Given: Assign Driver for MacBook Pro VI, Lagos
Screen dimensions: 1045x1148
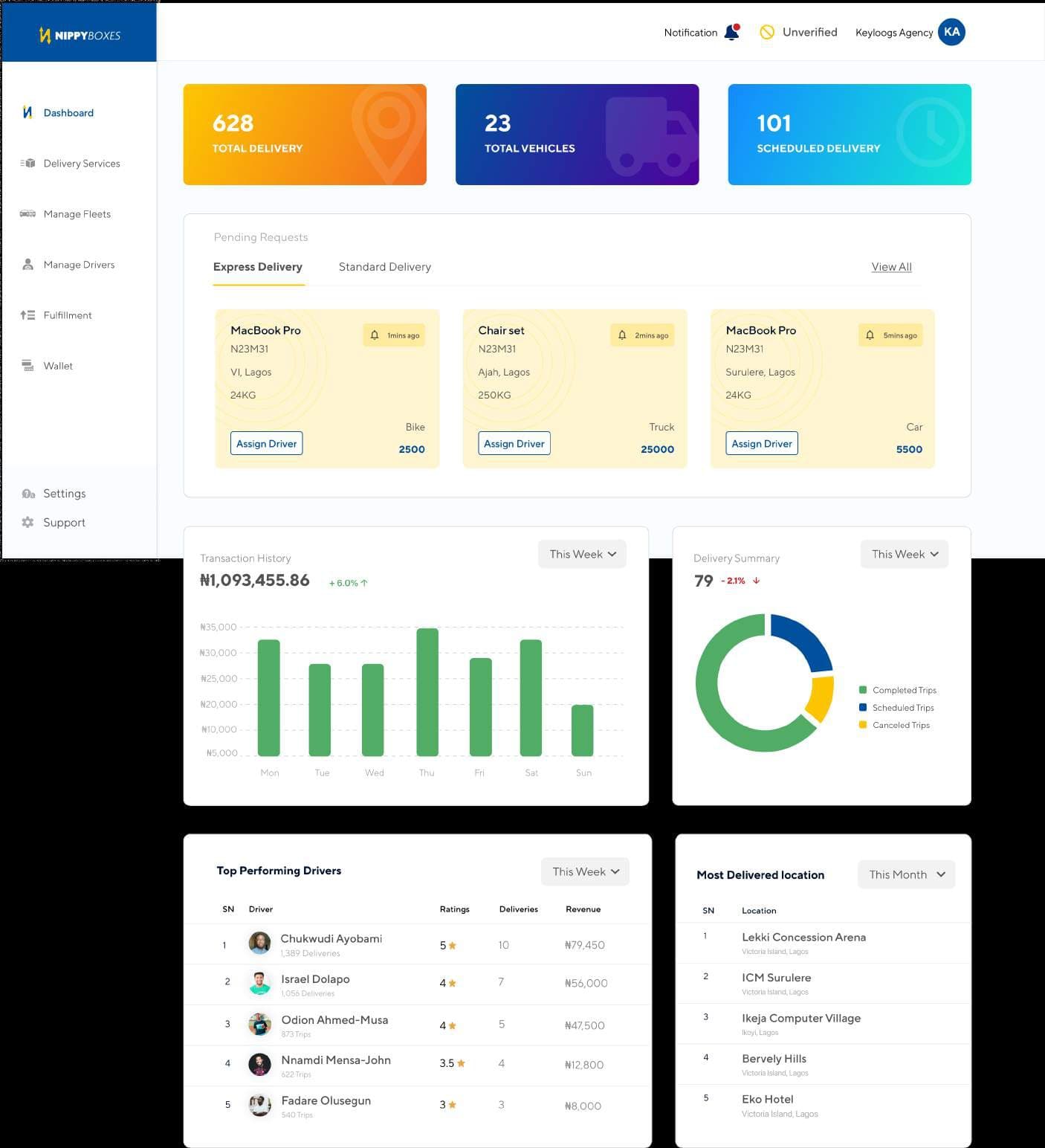Looking at the screenshot, I should (266, 443).
